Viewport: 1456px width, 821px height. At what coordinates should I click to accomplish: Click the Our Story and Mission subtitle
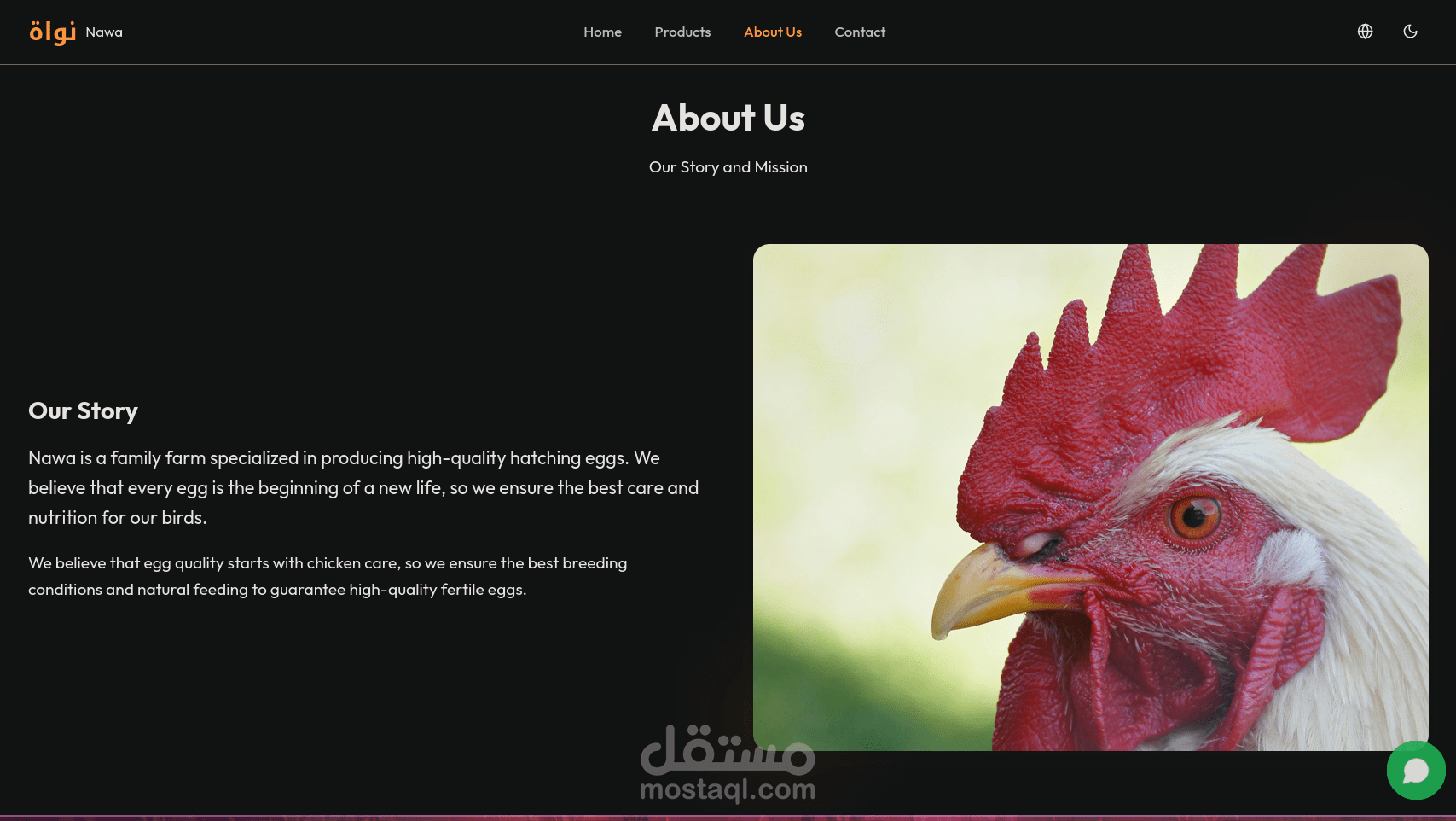pyautogui.click(x=728, y=167)
